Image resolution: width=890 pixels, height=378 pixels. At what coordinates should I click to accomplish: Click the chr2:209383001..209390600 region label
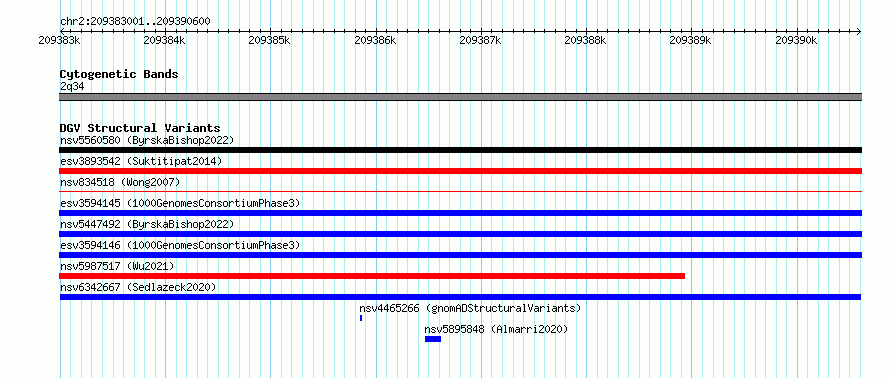coord(135,22)
